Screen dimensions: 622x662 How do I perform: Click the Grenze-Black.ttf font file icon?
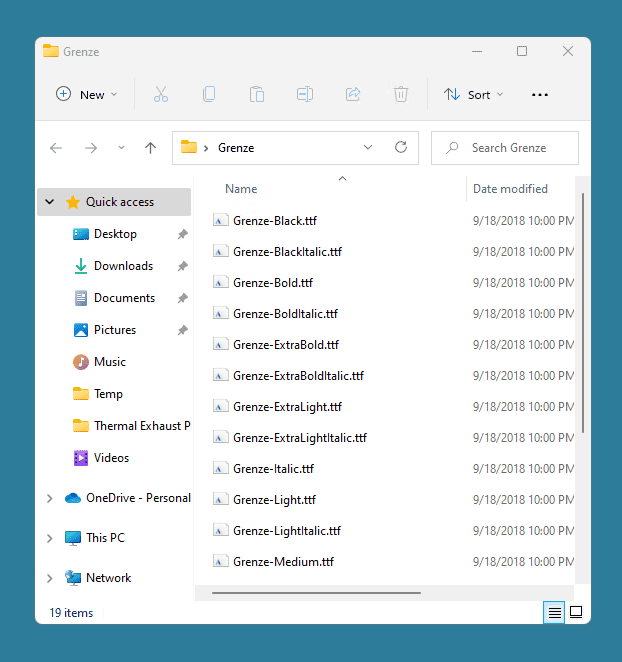[x=220, y=220]
